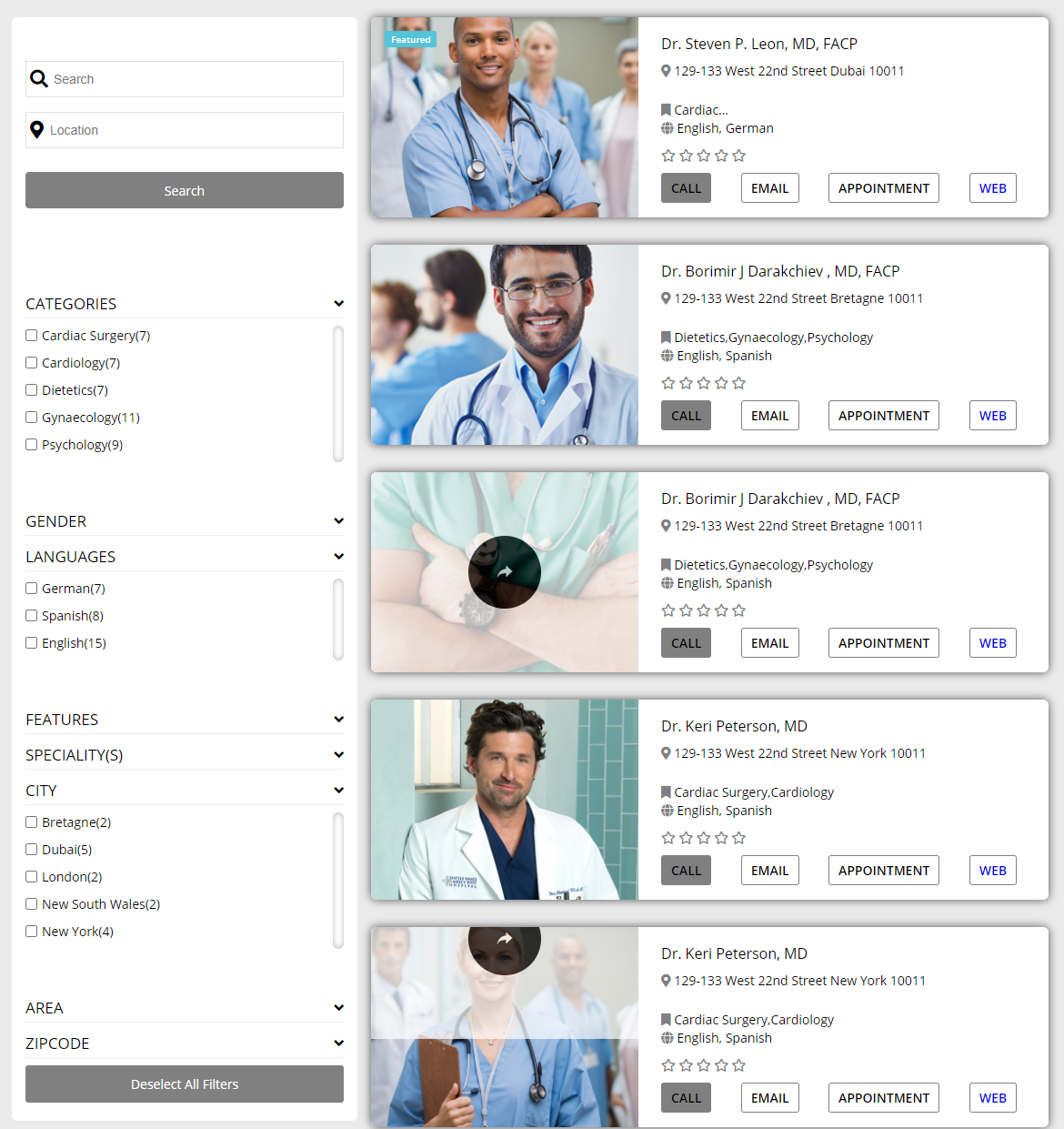This screenshot has width=1064, height=1129.
Task: Rate Dr. Steven P. Leon five stars
Action: pos(738,156)
